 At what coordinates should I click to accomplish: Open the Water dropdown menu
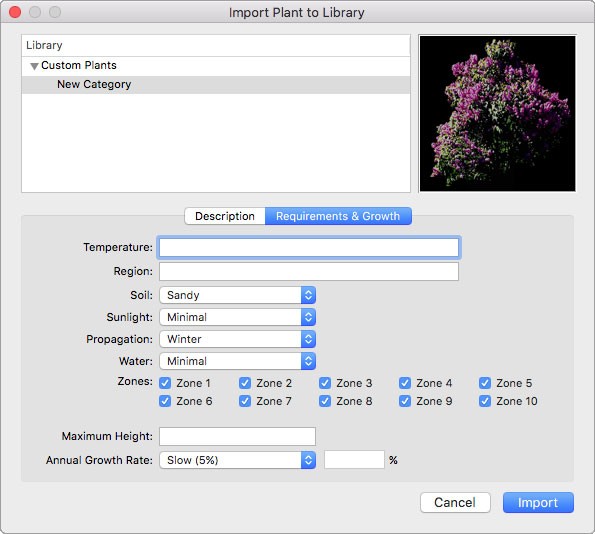[x=238, y=361]
